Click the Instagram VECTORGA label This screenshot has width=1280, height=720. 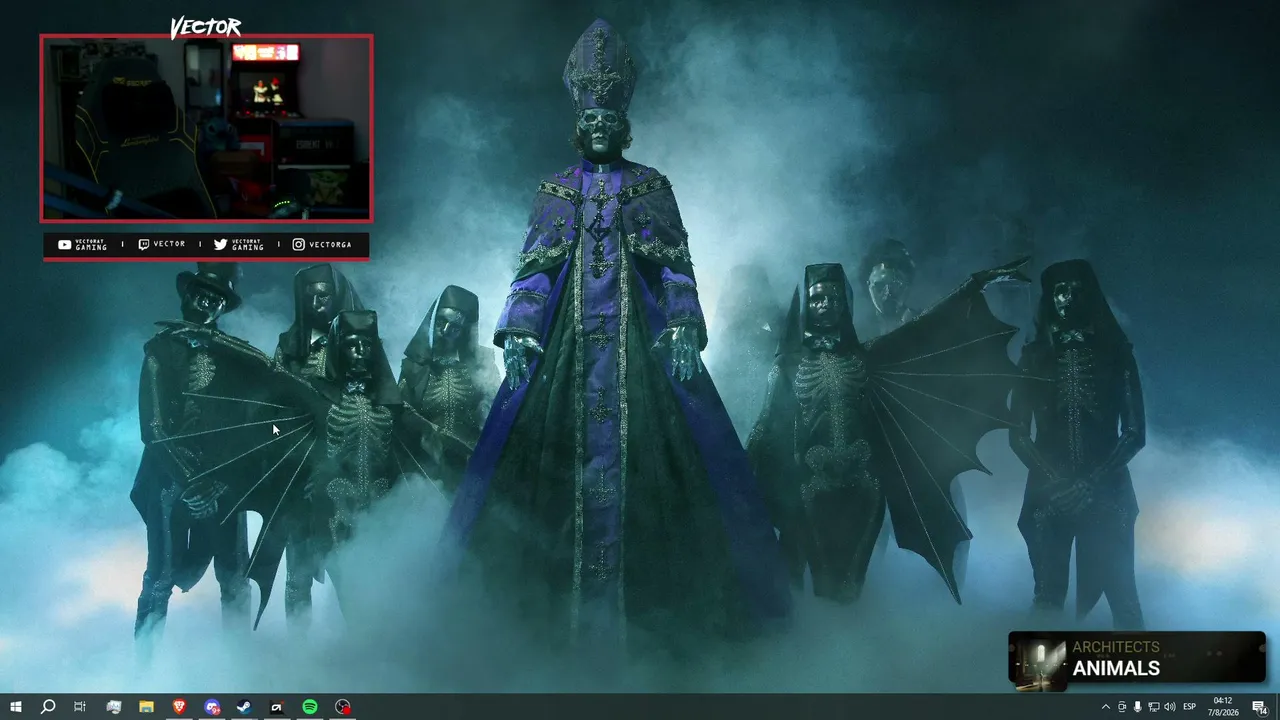(x=321, y=244)
